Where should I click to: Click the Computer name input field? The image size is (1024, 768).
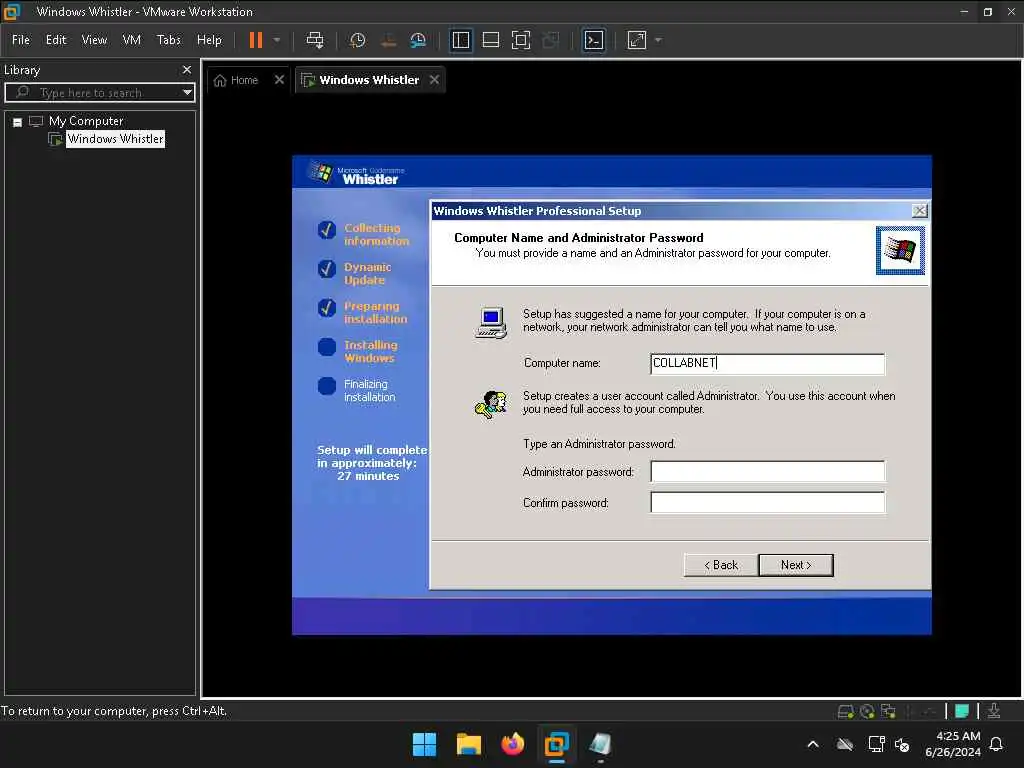click(x=767, y=364)
